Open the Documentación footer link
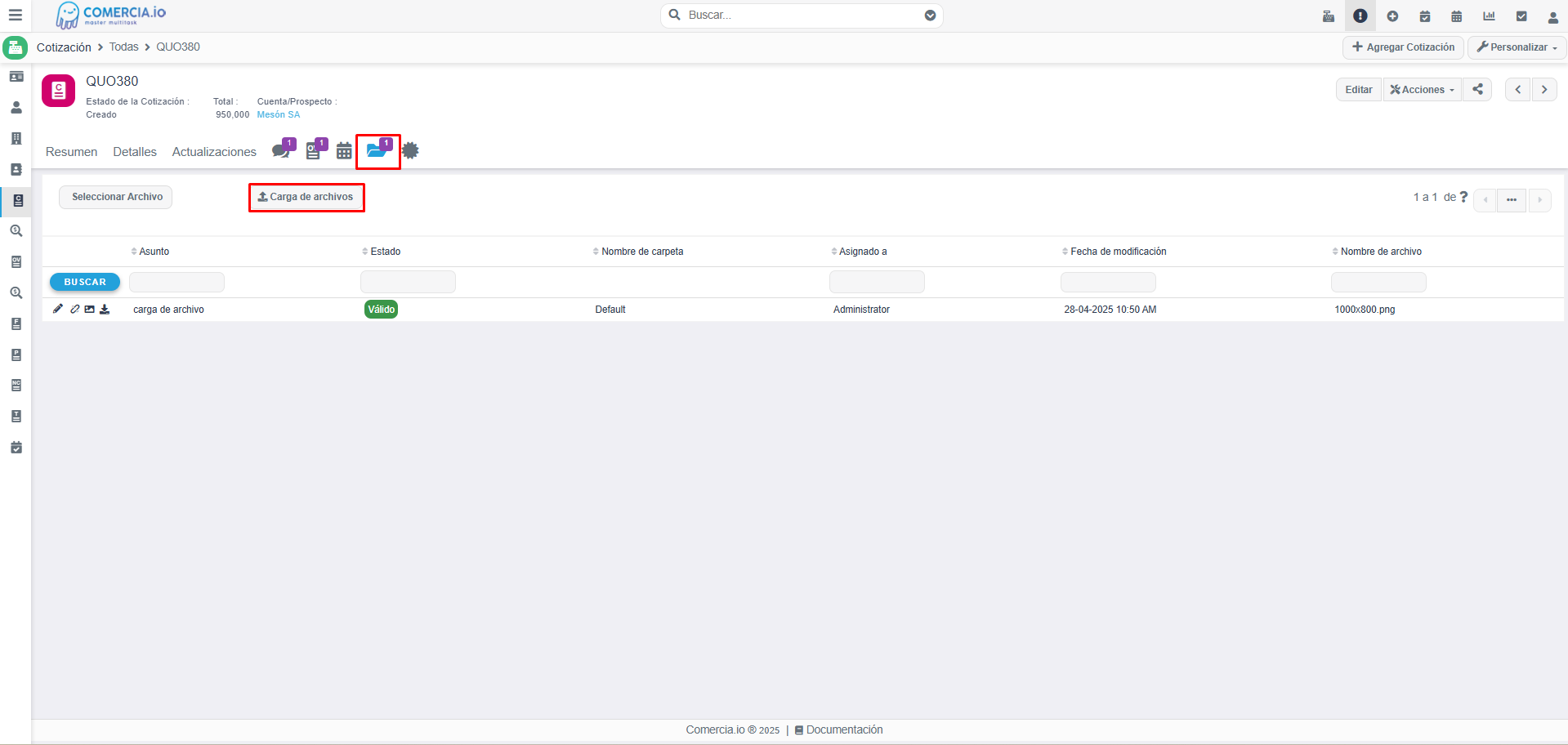Viewport: 1568px width, 745px height. point(839,730)
